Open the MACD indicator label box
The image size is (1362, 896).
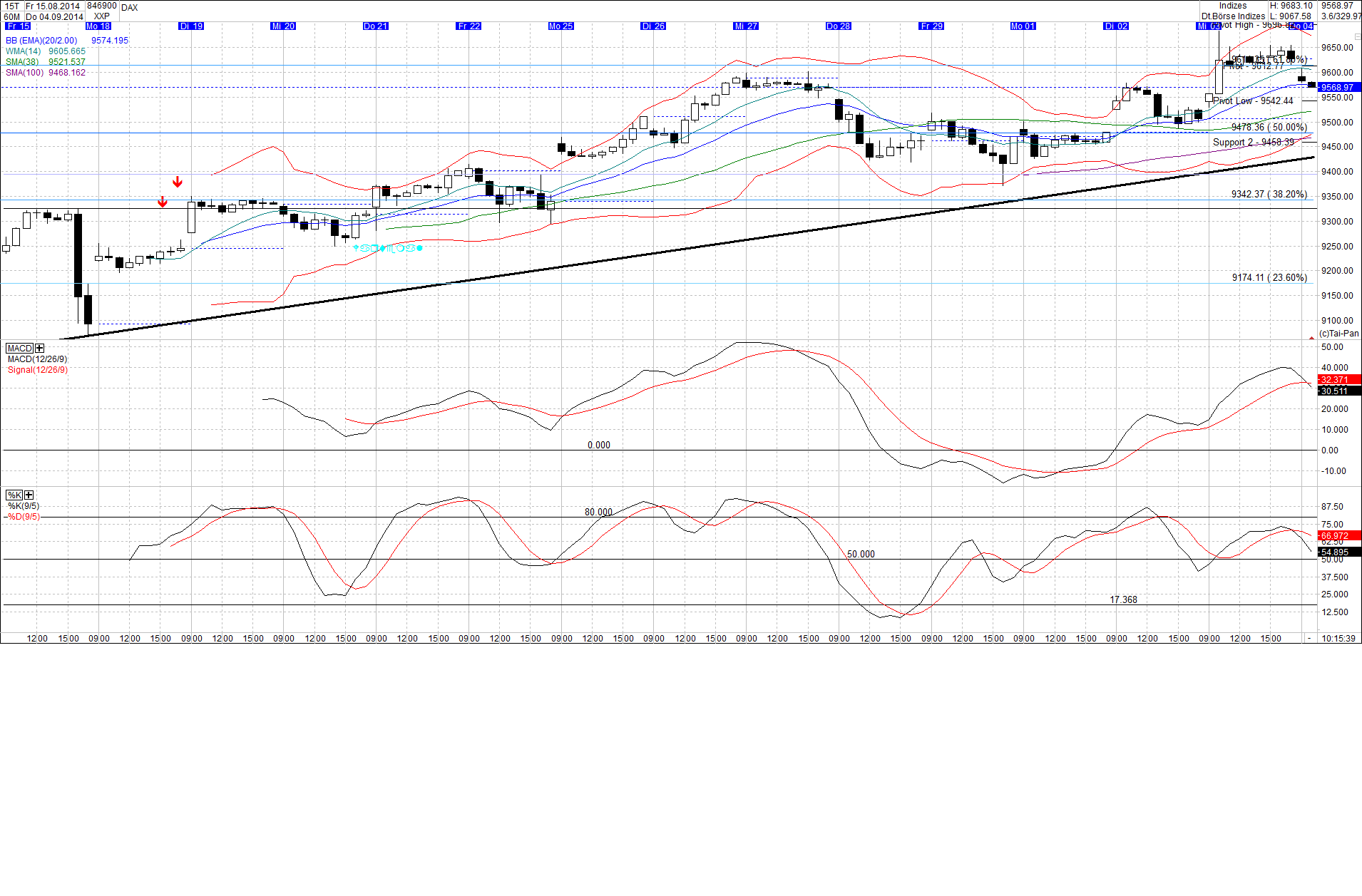pyautogui.click(x=20, y=349)
